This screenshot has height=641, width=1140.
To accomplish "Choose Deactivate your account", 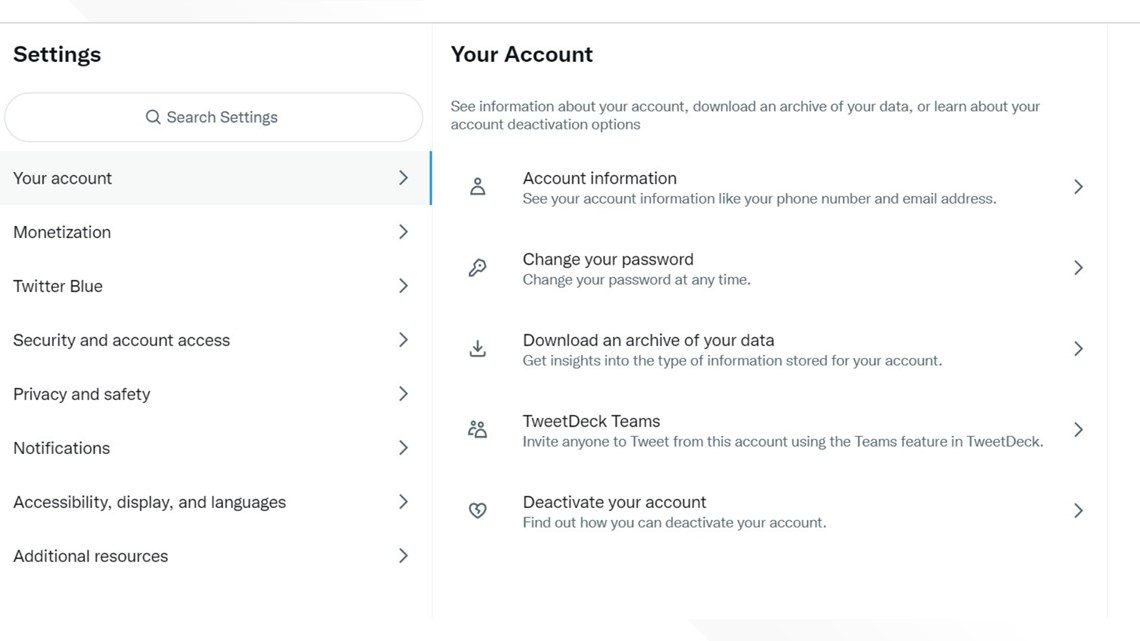I will (771, 511).
